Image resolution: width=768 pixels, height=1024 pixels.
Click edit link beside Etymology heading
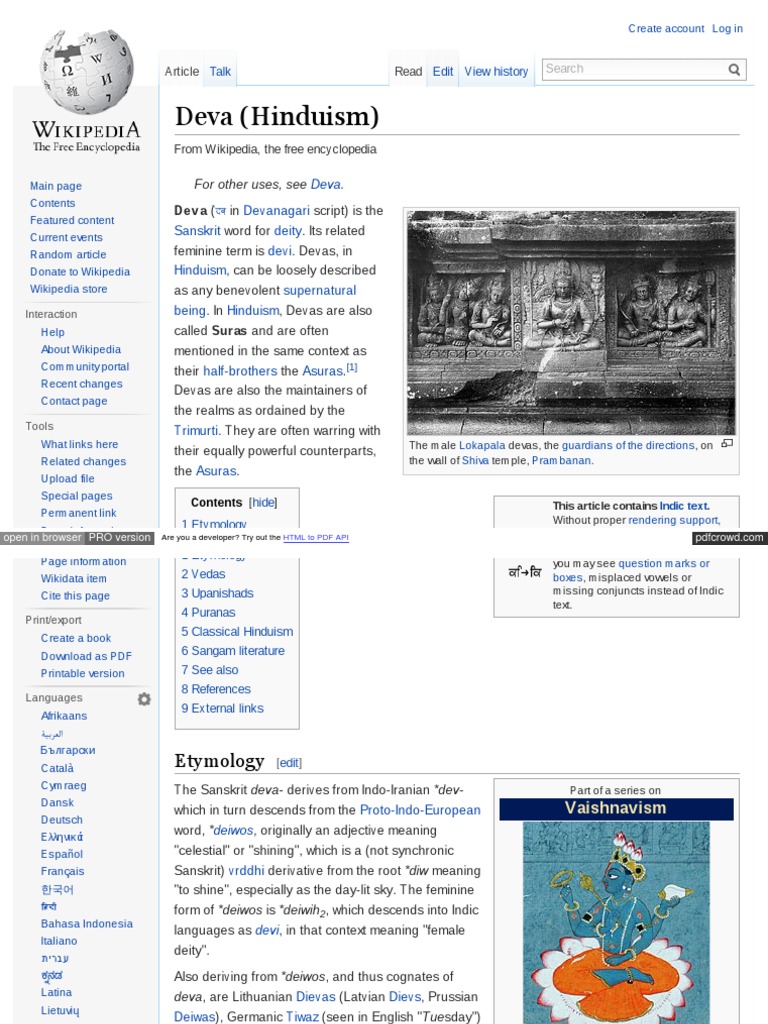289,763
